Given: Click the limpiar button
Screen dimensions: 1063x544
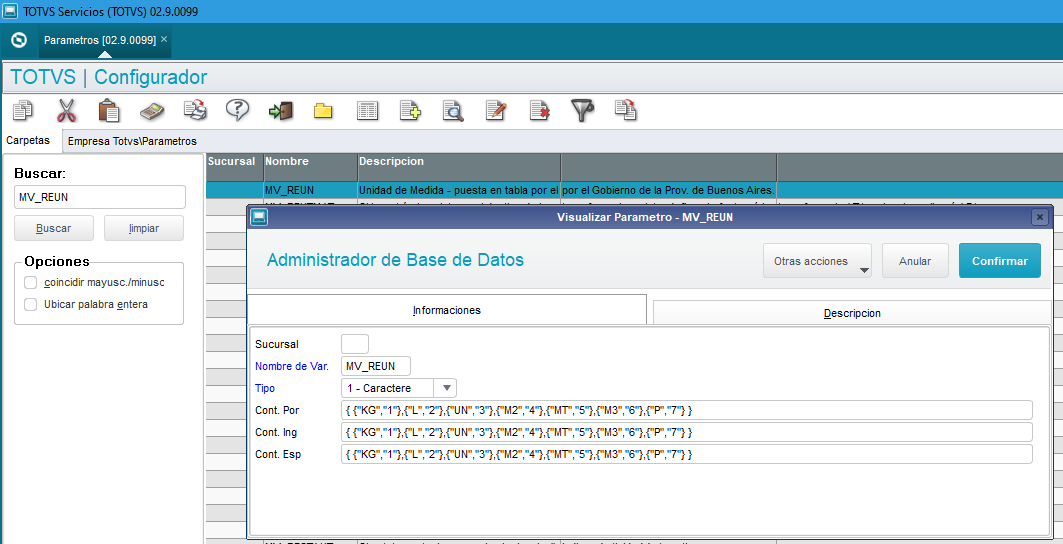Looking at the screenshot, I should [144, 228].
